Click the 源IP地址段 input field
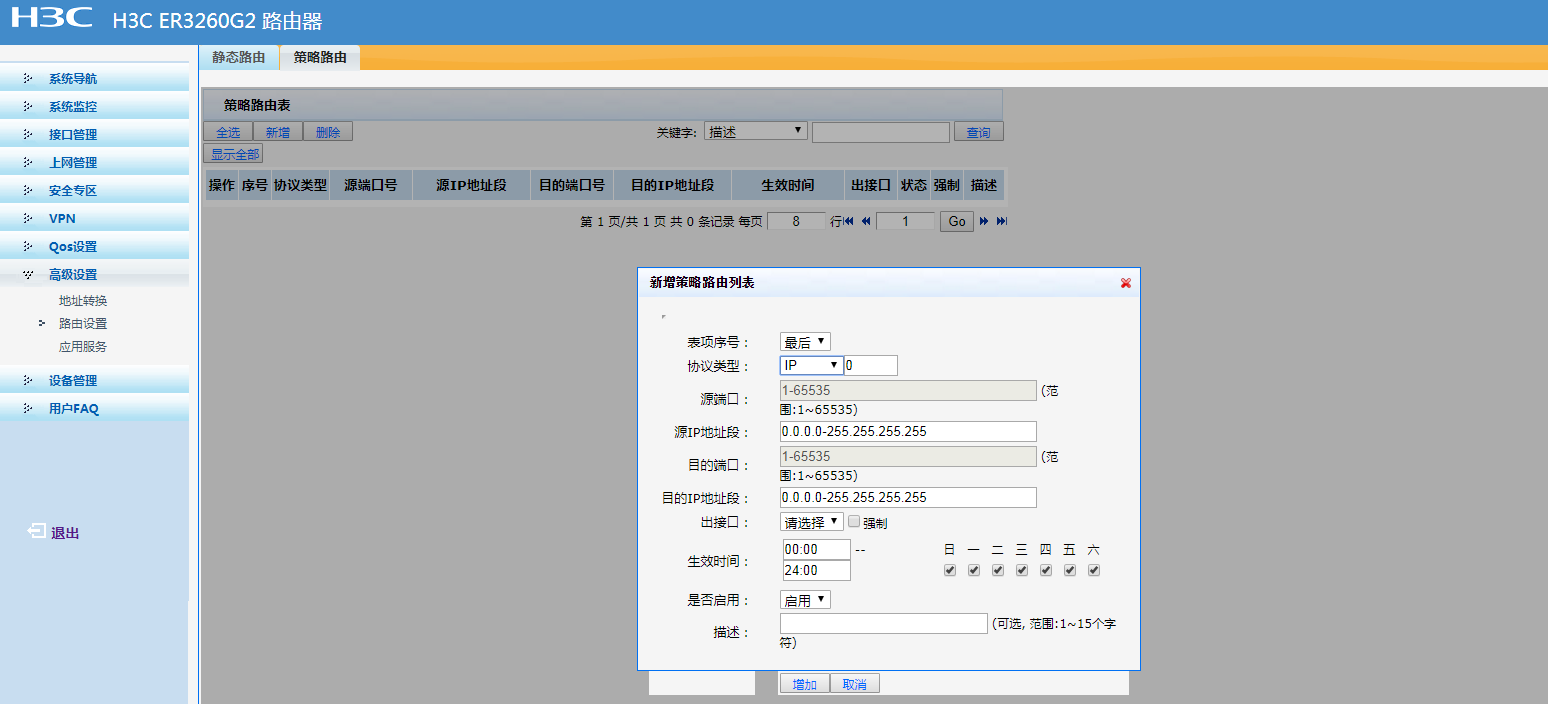Screen dimensions: 1548x704 pos(907,431)
